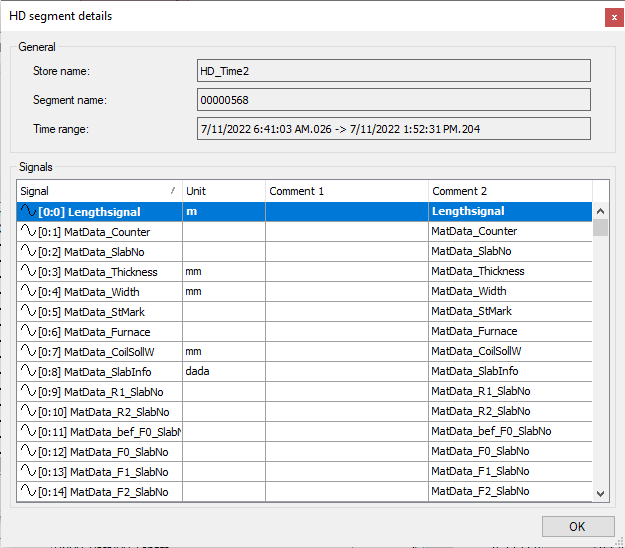Click the Time range field

coord(393,129)
